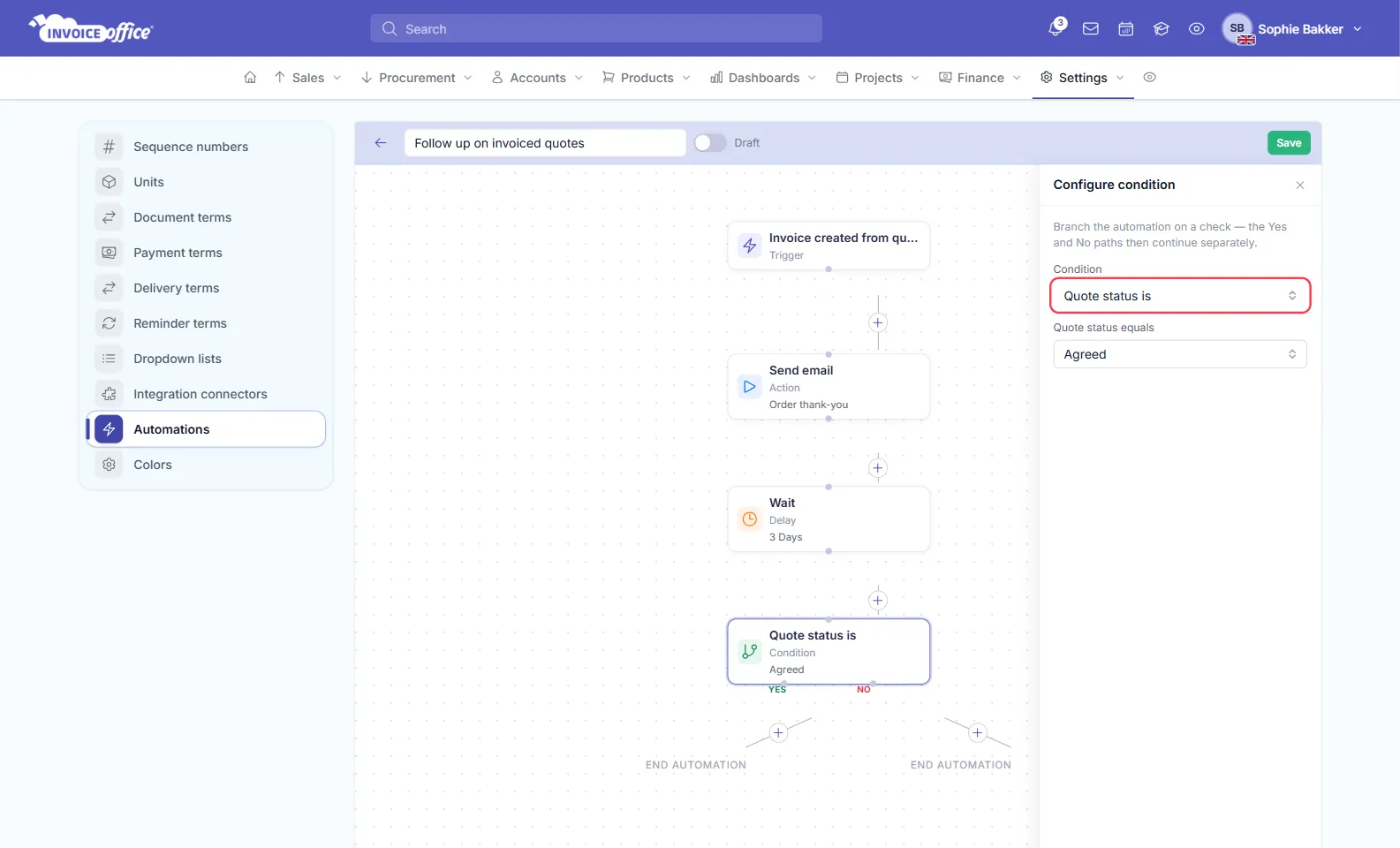Open Colors settings

206,465
